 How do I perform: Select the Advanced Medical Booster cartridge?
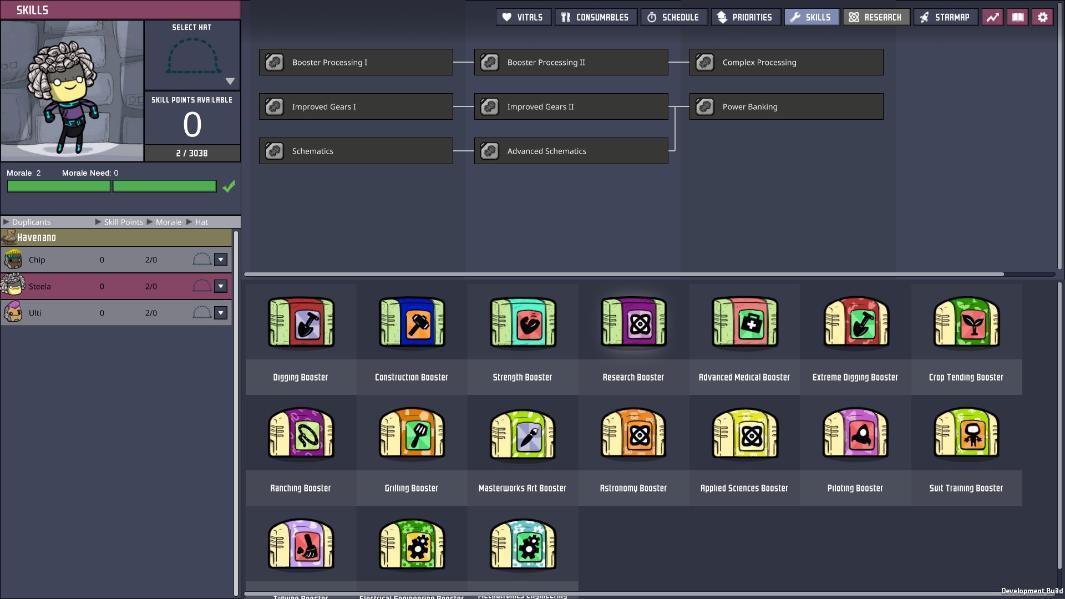(744, 323)
